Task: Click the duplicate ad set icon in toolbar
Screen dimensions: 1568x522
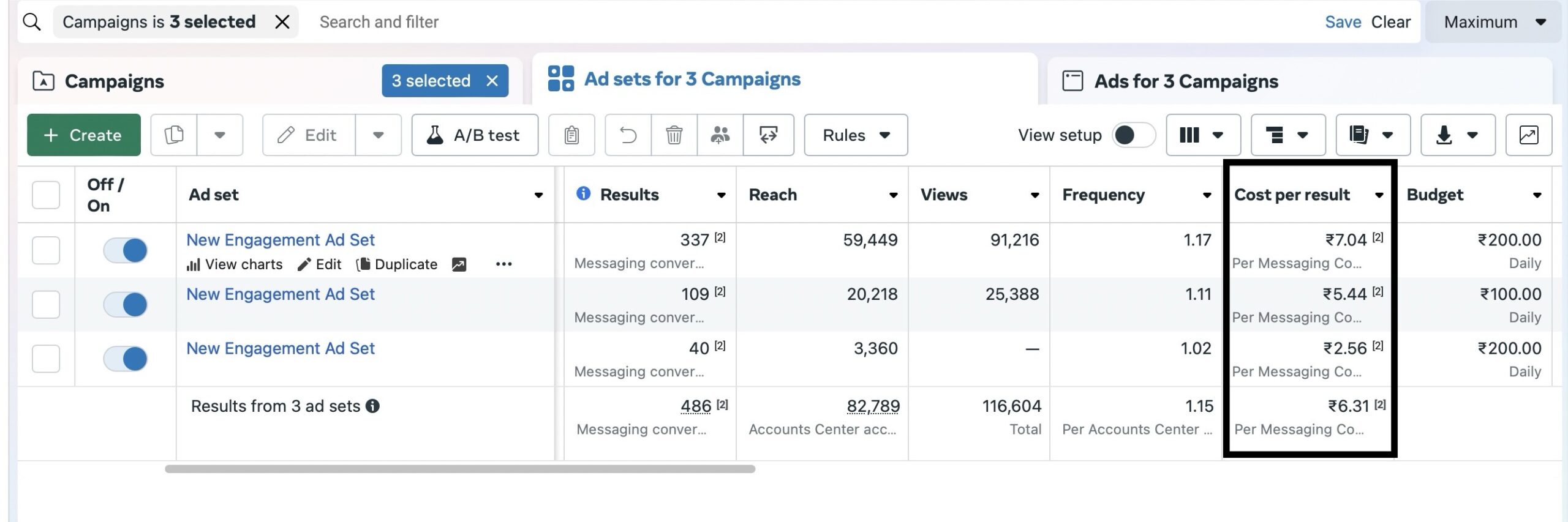Action: tap(174, 135)
